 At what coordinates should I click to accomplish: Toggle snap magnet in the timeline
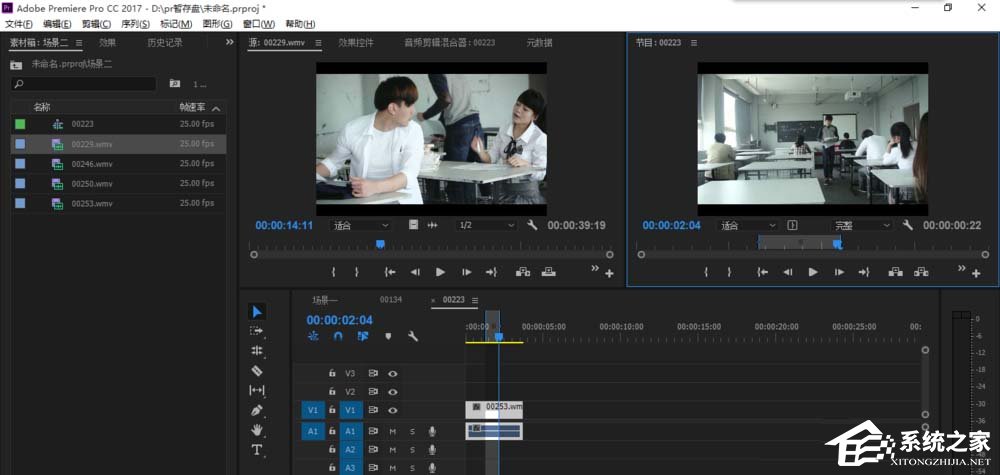click(338, 337)
